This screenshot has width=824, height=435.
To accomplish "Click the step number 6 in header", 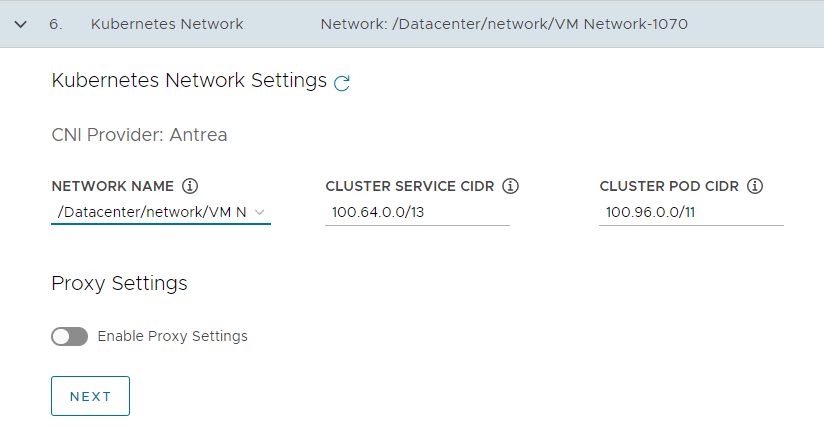I will click(x=55, y=23).
